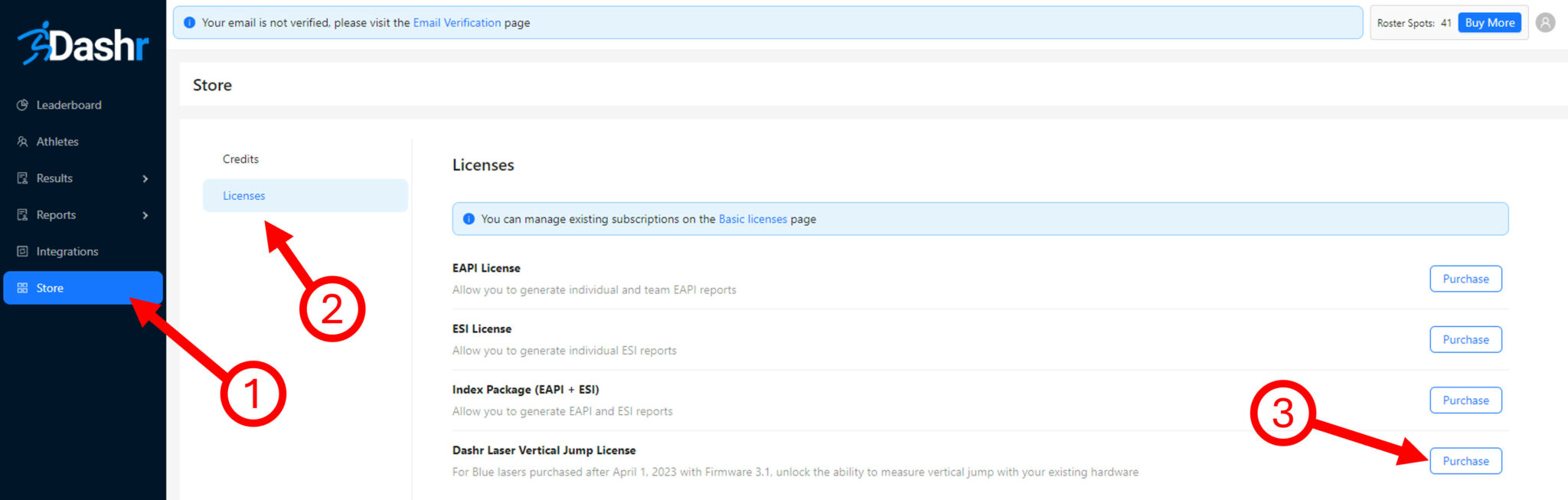
Task: Switch to the Credits tab
Action: click(240, 159)
